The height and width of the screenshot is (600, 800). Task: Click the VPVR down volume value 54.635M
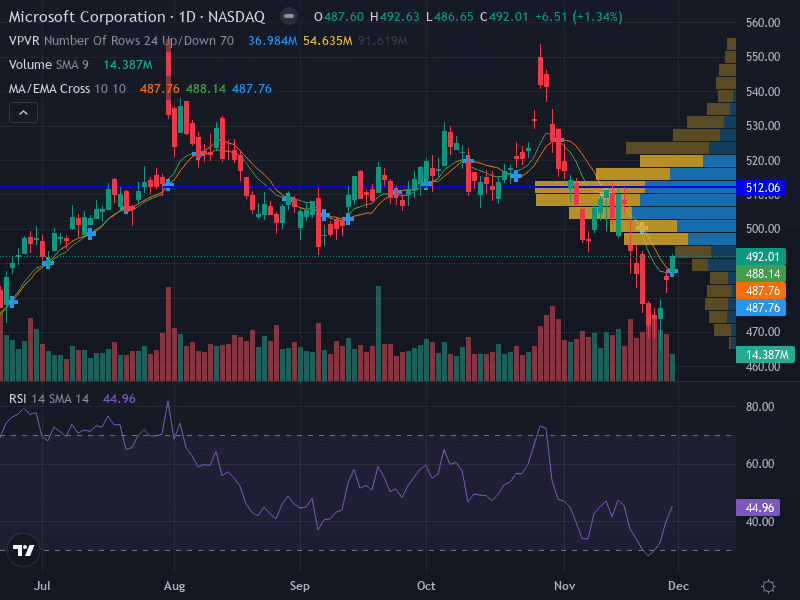point(328,41)
